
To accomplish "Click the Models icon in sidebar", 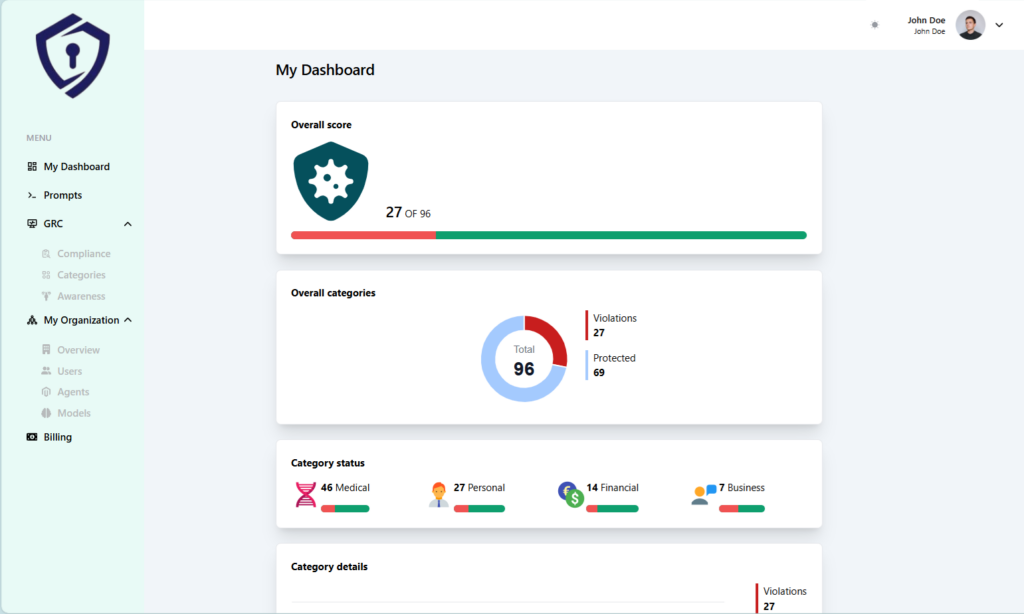I will pyautogui.click(x=46, y=413).
